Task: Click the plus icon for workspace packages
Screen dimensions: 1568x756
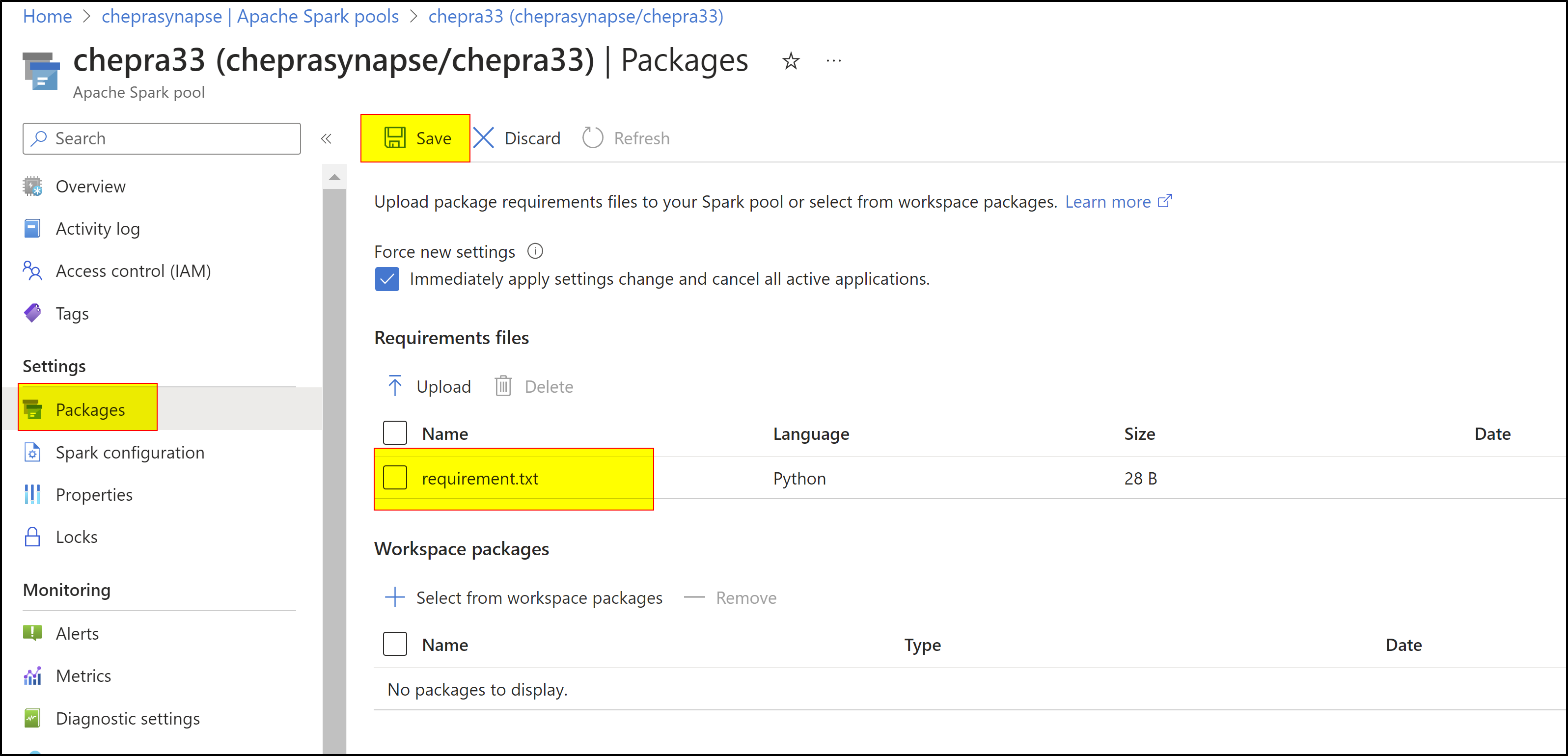Action: pyautogui.click(x=394, y=597)
